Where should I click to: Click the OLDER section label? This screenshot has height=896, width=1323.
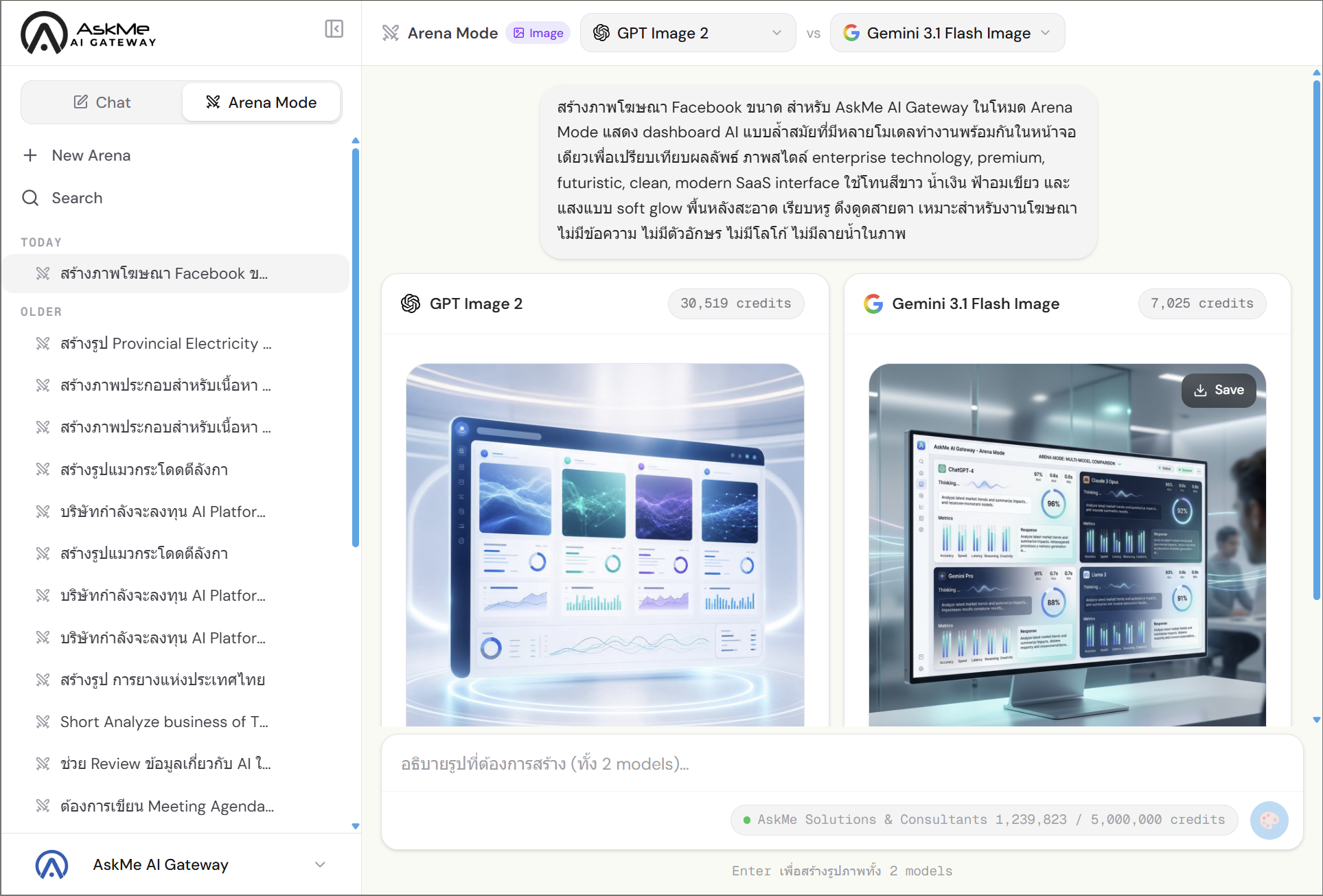pyautogui.click(x=41, y=312)
